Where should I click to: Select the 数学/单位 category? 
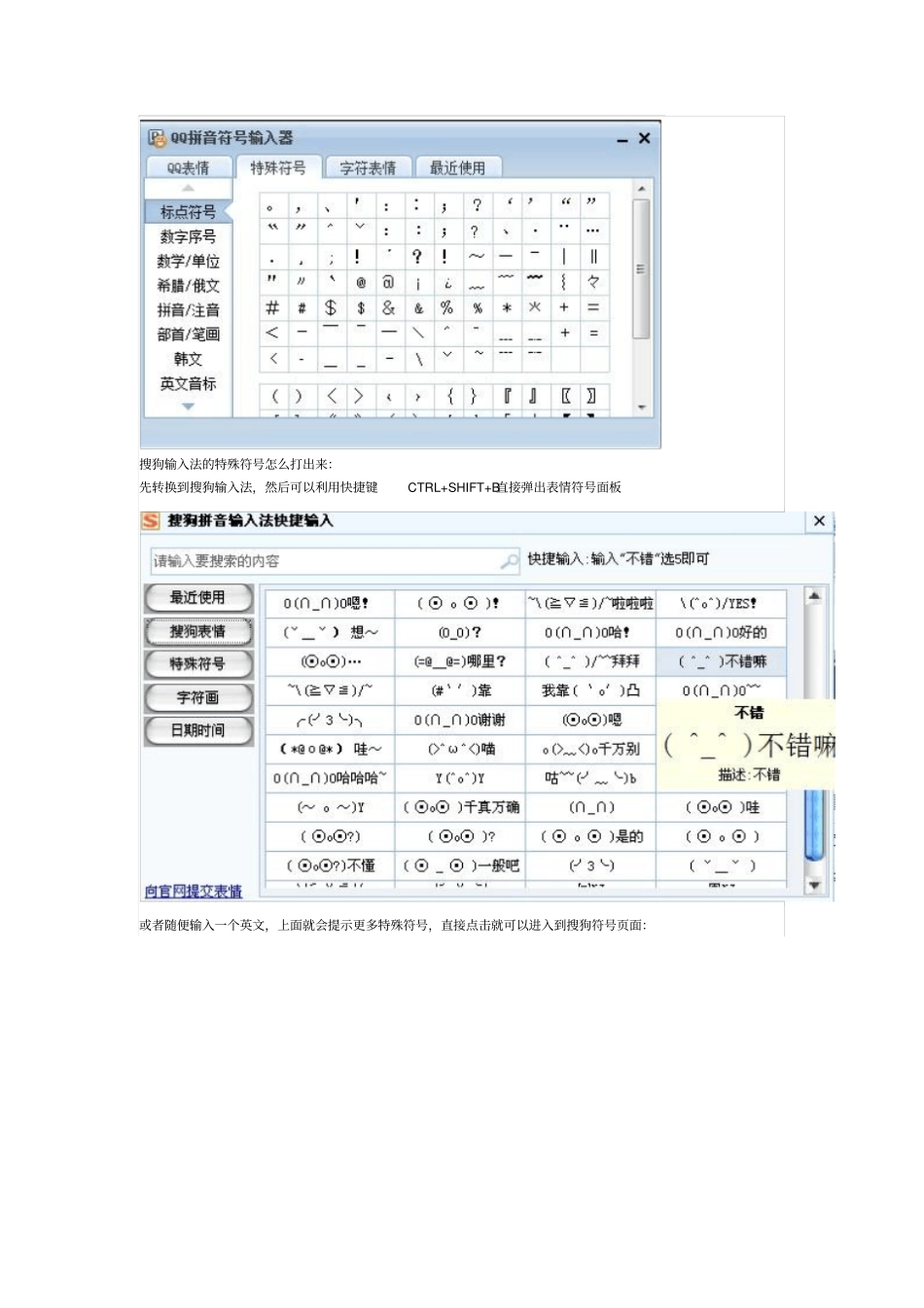188,261
